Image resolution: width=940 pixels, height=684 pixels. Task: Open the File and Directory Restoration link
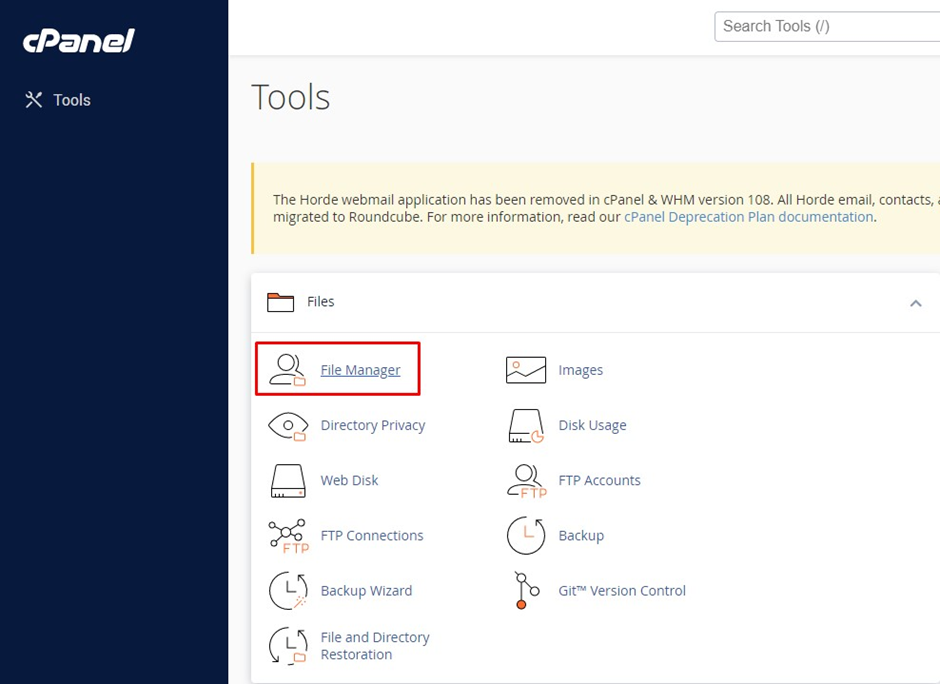[x=375, y=646]
